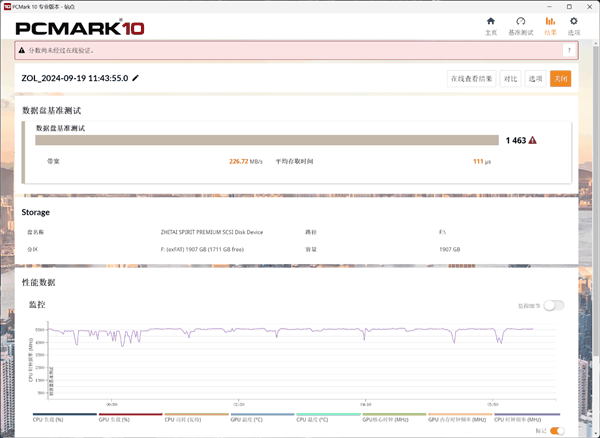
Task: Click the red warning triangle beside score 1463
Action: 533,141
